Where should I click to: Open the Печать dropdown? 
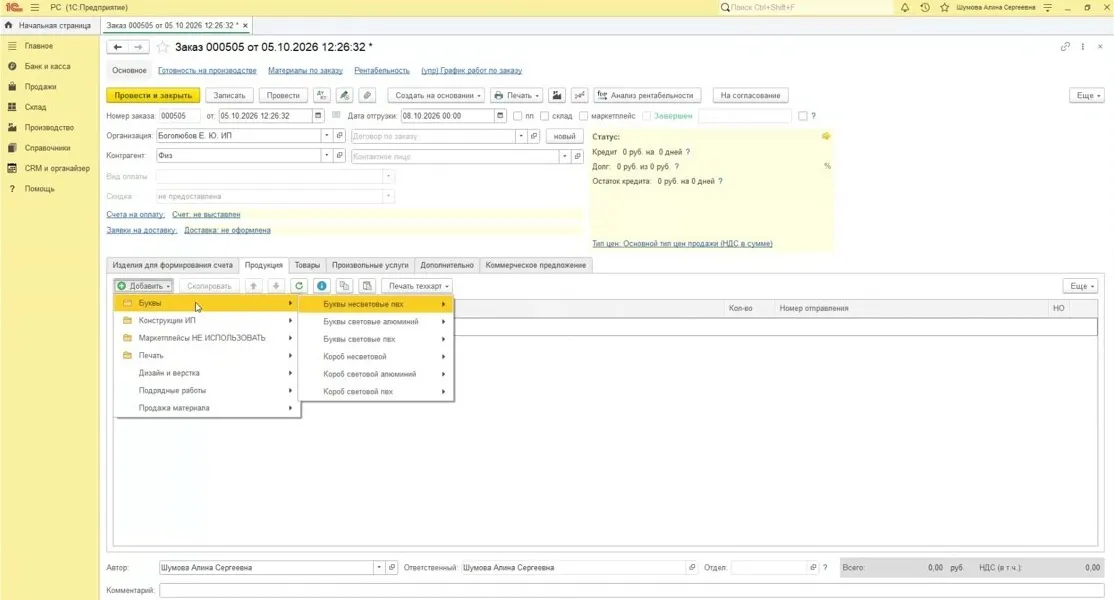click(517, 95)
